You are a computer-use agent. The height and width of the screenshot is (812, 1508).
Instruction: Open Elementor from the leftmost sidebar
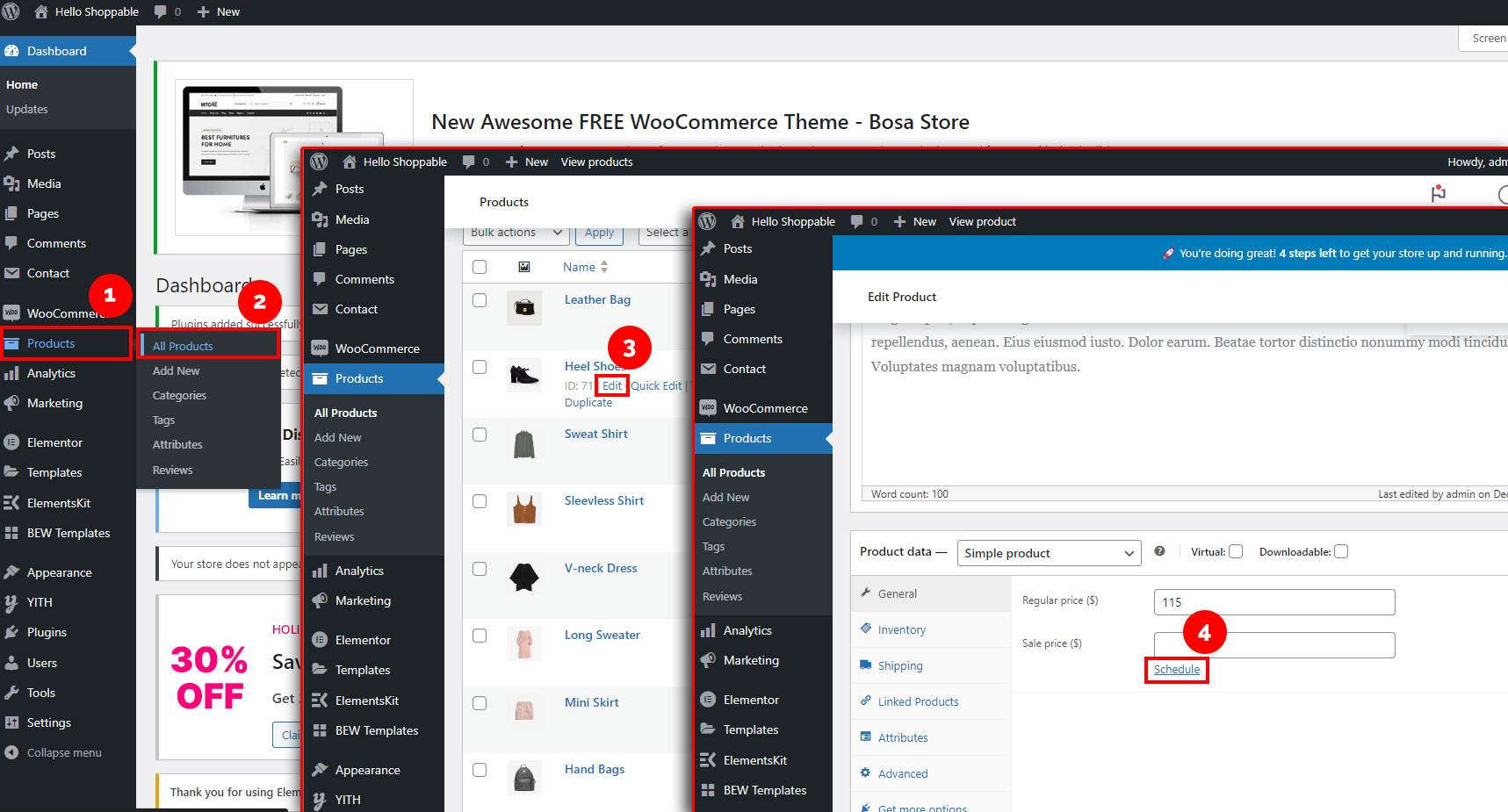(x=54, y=442)
